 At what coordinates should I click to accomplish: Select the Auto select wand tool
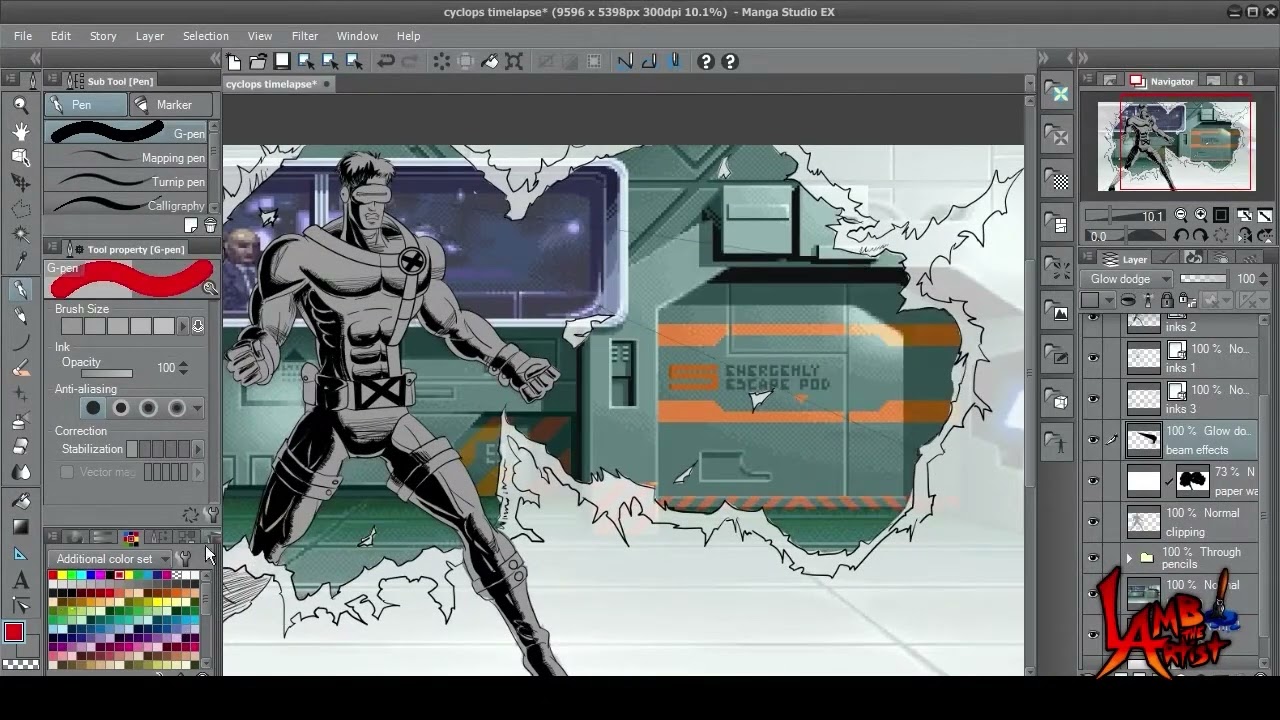pos(20,235)
